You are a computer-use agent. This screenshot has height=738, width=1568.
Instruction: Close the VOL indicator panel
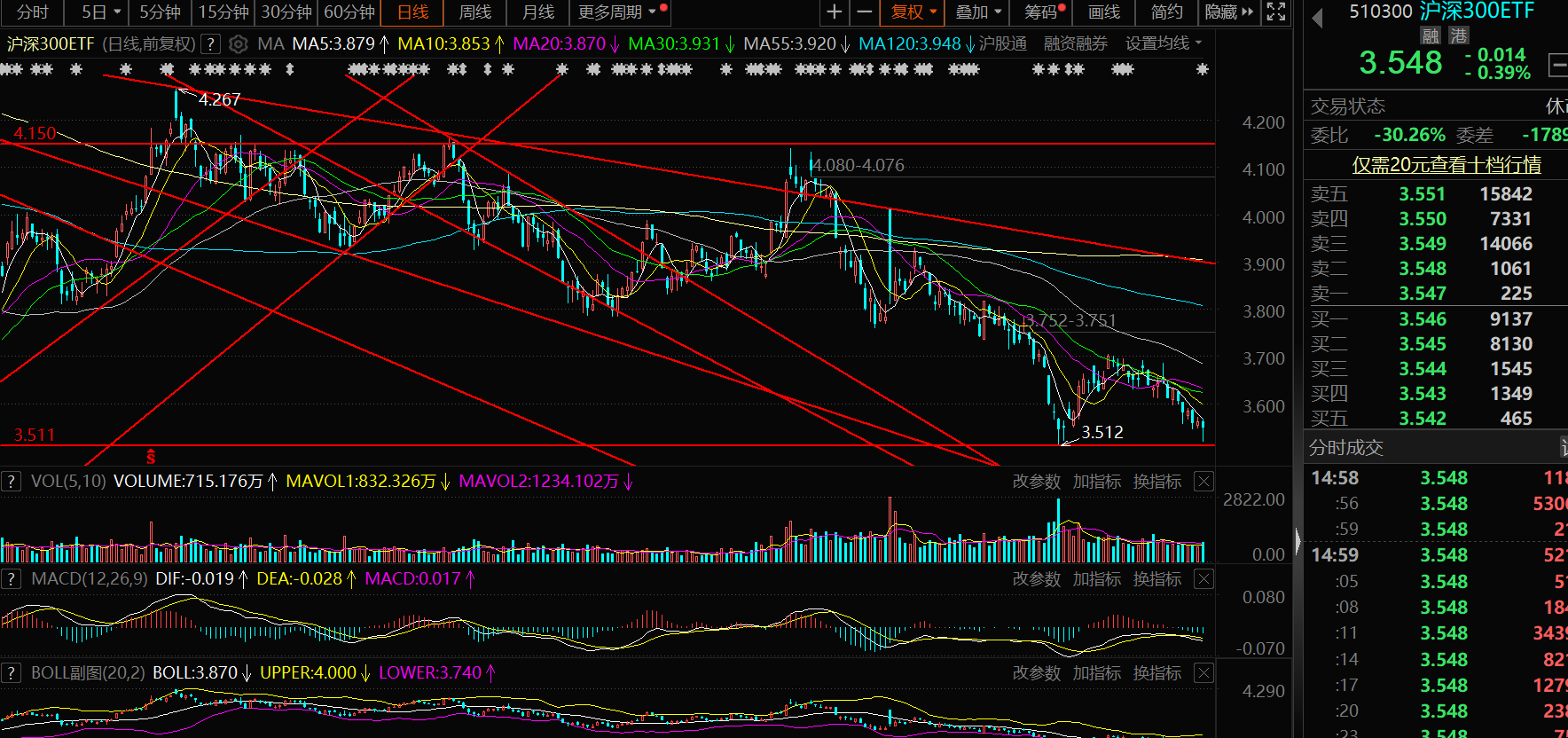tap(1203, 482)
